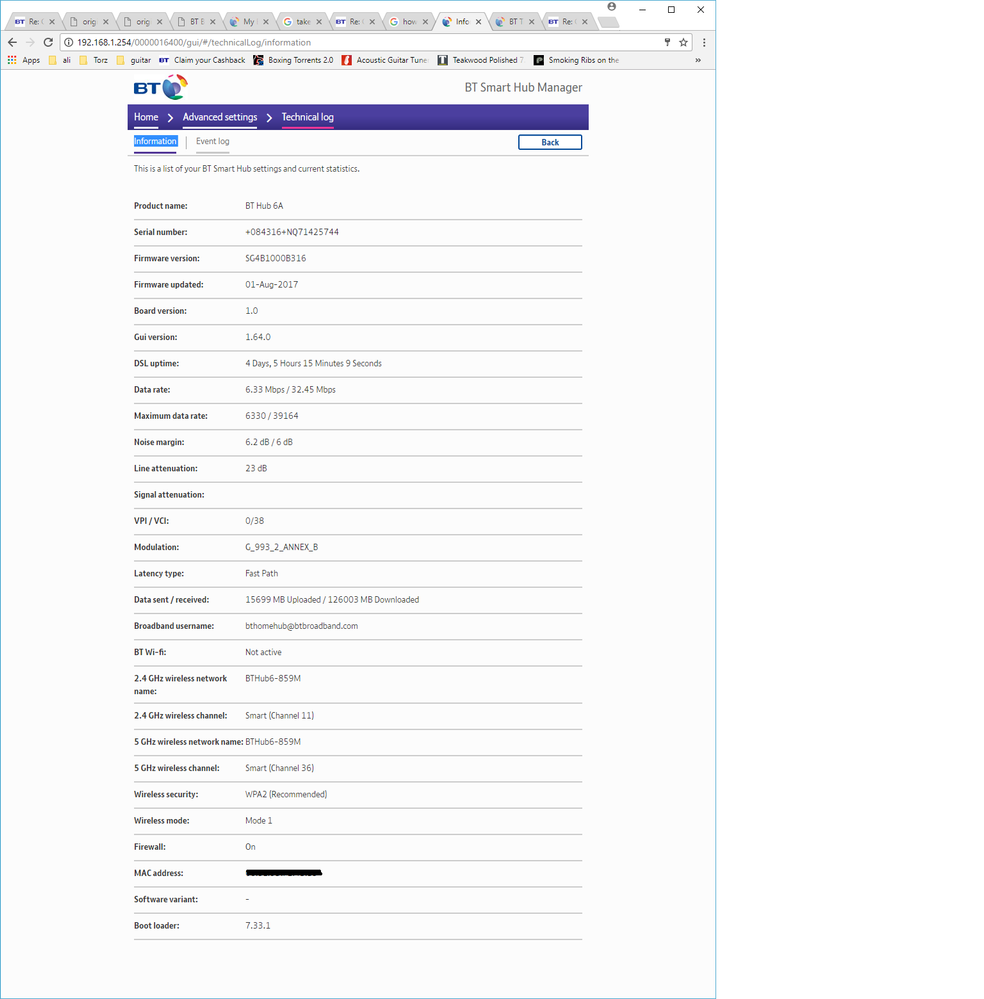Open Advanced settings breadcrumb link
This screenshot has width=984, height=999.
point(220,117)
